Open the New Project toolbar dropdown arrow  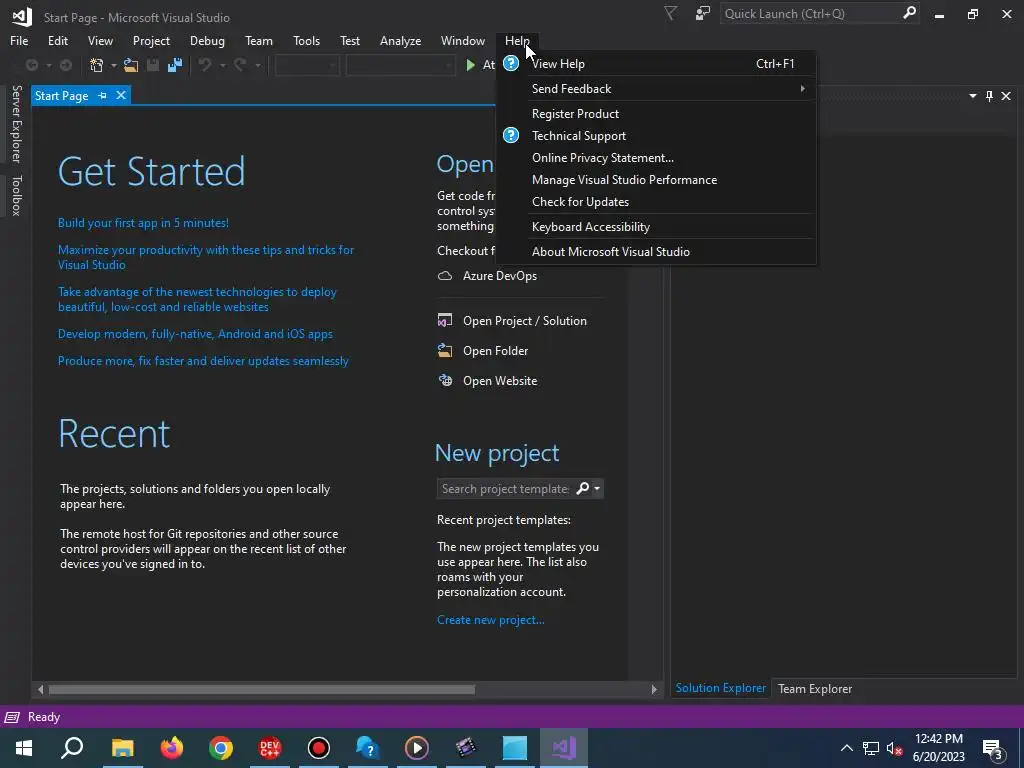(x=114, y=65)
